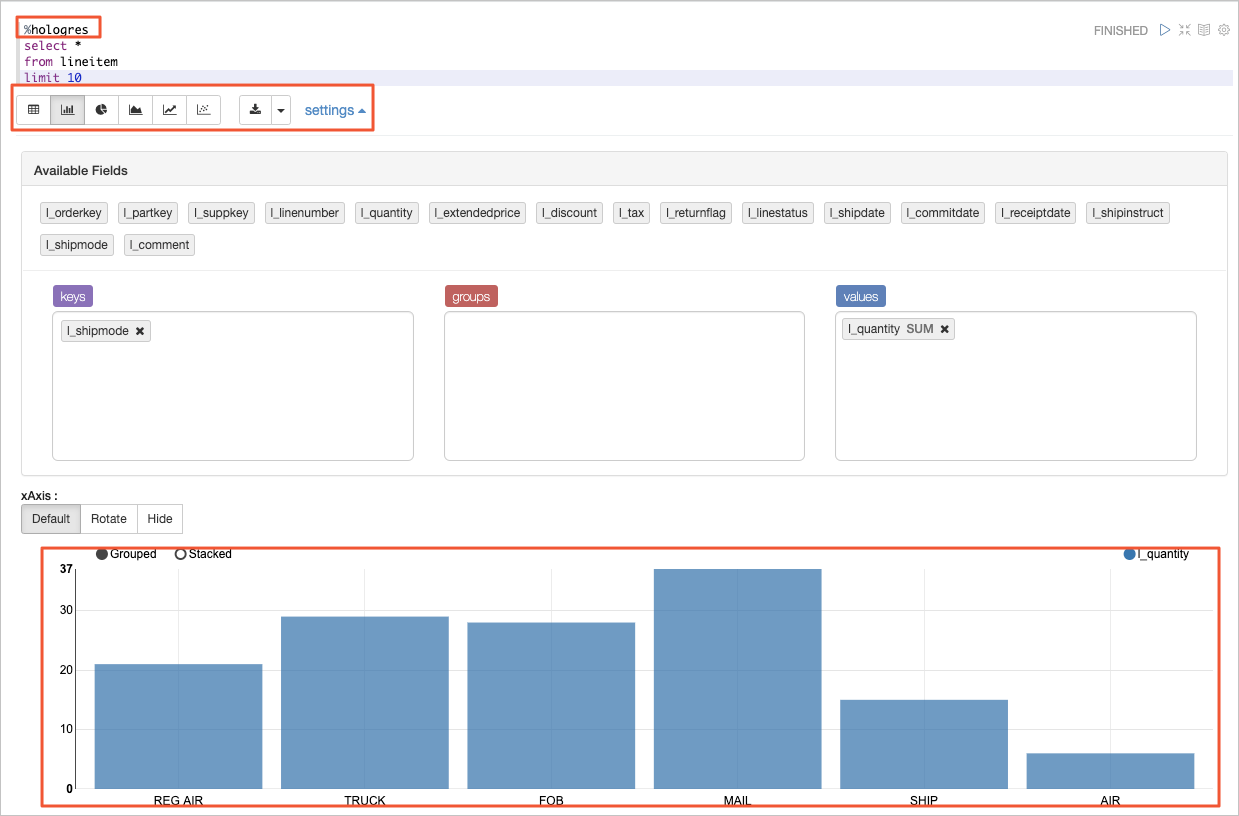Set xAxis to Default
1239x816 pixels.
pos(51,519)
